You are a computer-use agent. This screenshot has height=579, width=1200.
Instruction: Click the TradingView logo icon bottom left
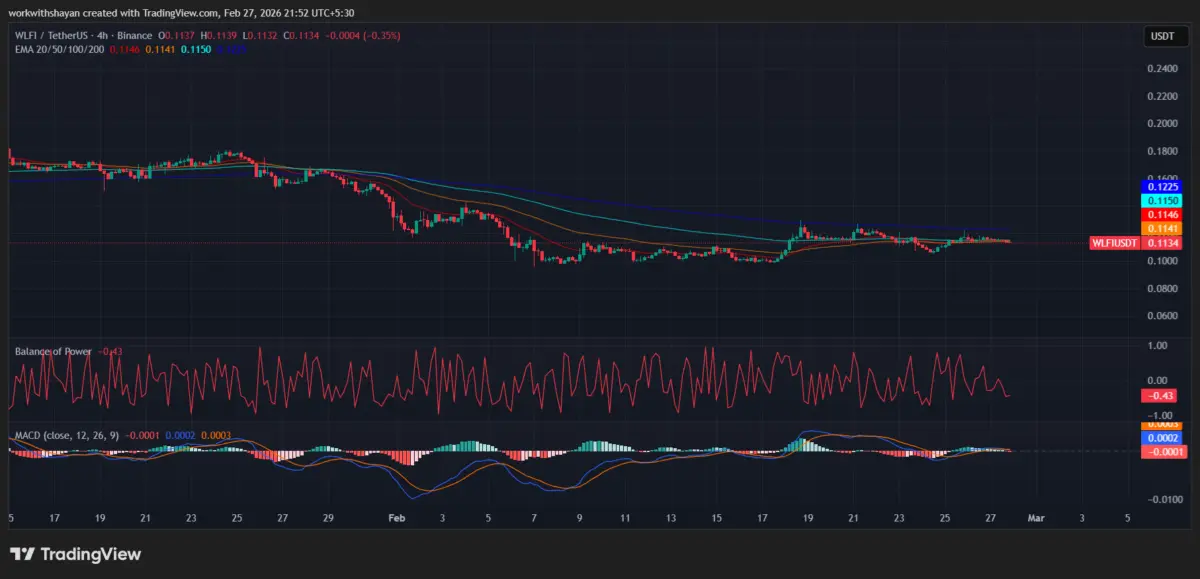click(22, 553)
